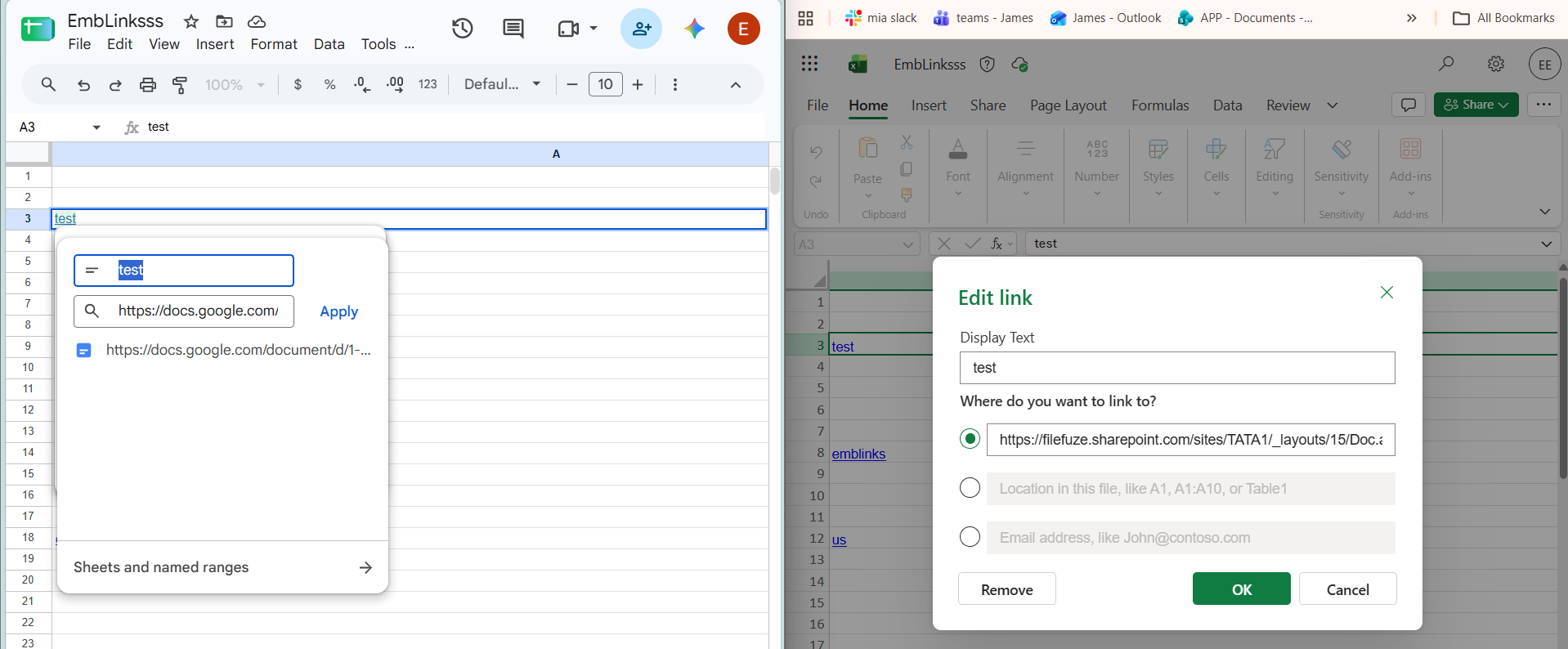Share the Google Sheet with people
Screen dimensions: 1568x649
[642, 29]
